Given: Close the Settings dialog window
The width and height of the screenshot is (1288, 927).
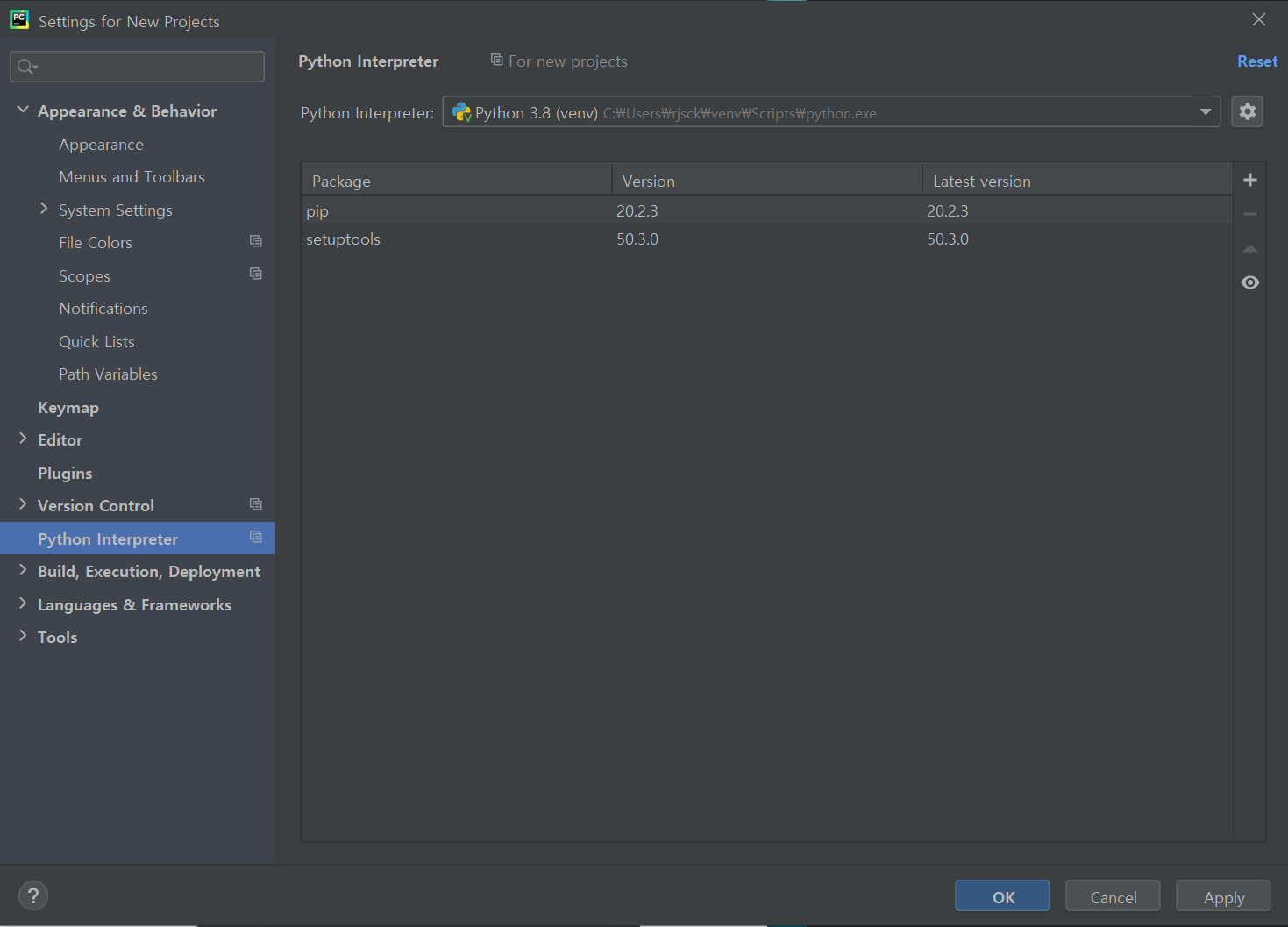Looking at the screenshot, I should point(1259,19).
